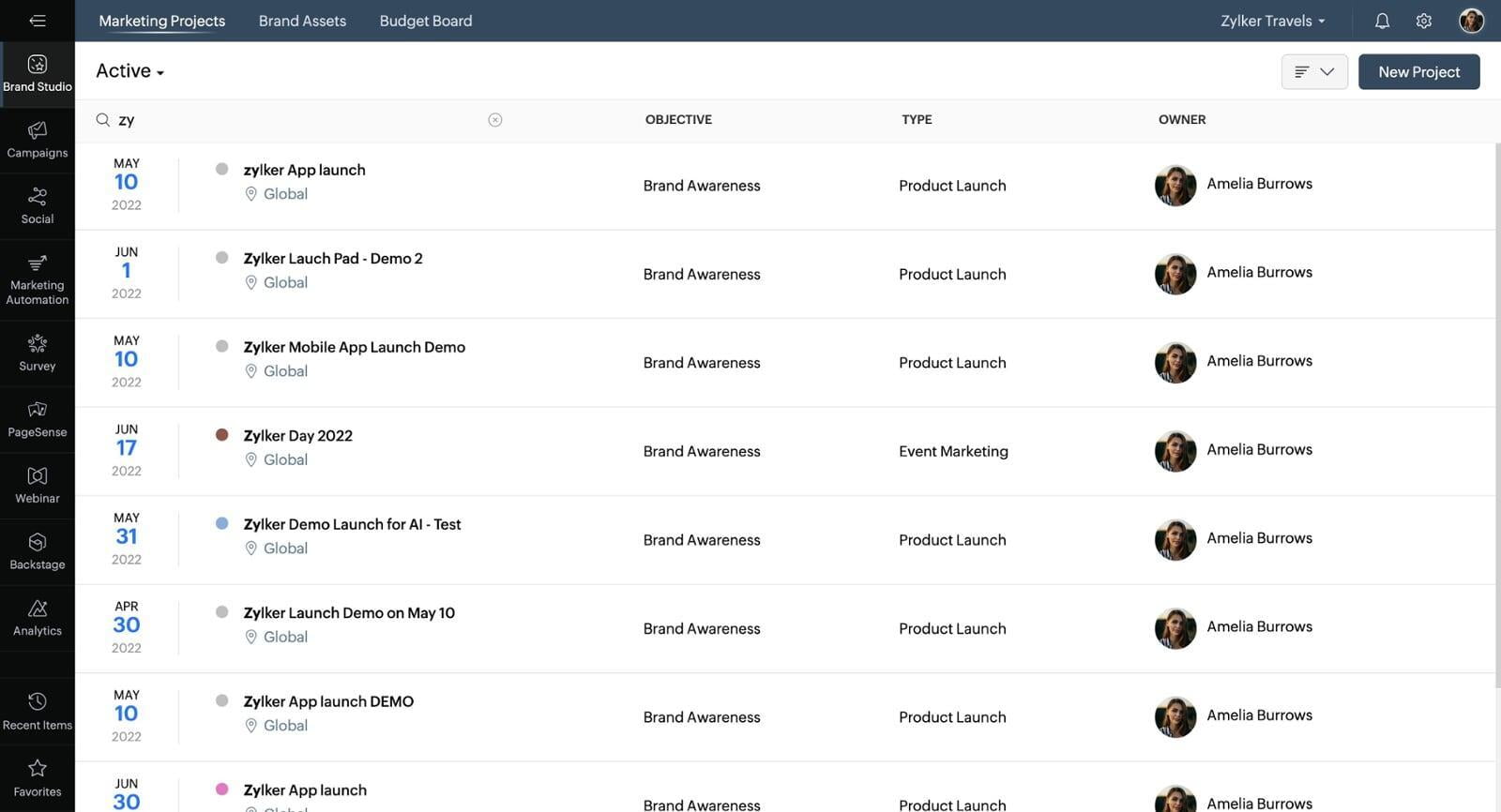This screenshot has width=1501, height=812.
Task: Click owner avatar in Zylker Day 2022 row
Action: (x=1175, y=451)
